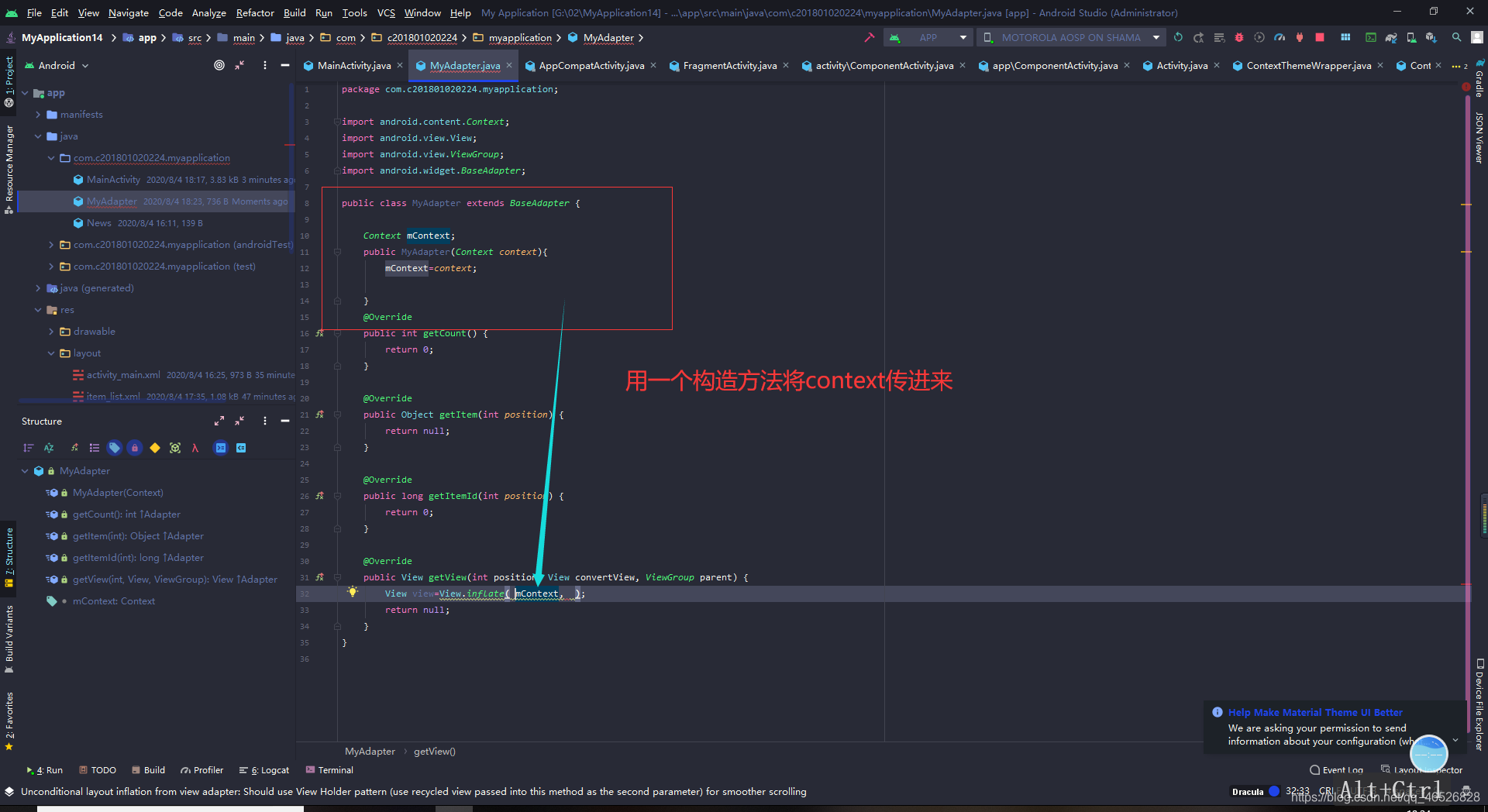Toggle Sort by Visibility in Structure toolbar

29,448
